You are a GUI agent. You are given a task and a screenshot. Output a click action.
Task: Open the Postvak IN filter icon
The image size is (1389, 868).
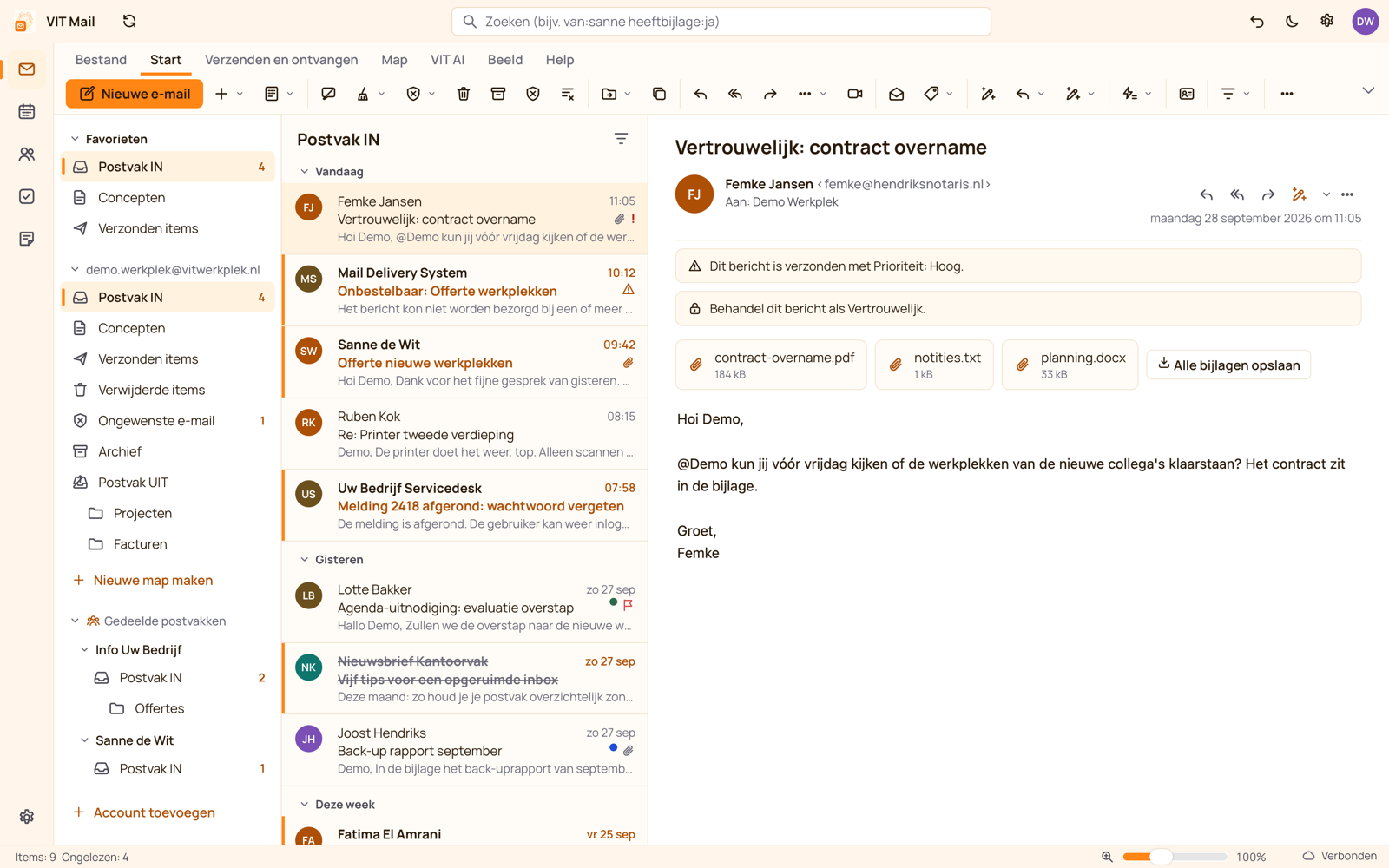(621, 139)
